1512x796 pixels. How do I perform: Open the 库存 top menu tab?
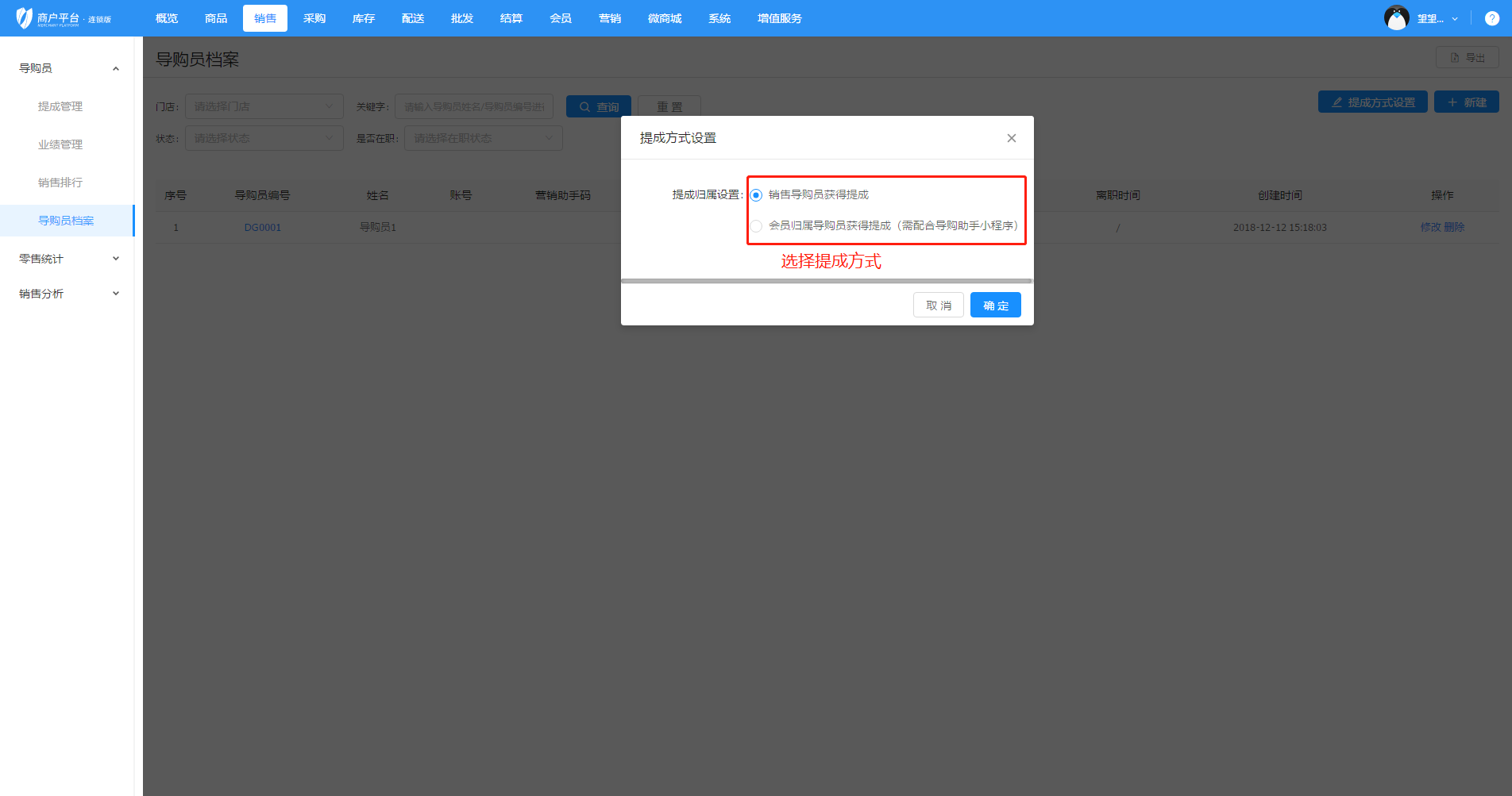(x=363, y=18)
